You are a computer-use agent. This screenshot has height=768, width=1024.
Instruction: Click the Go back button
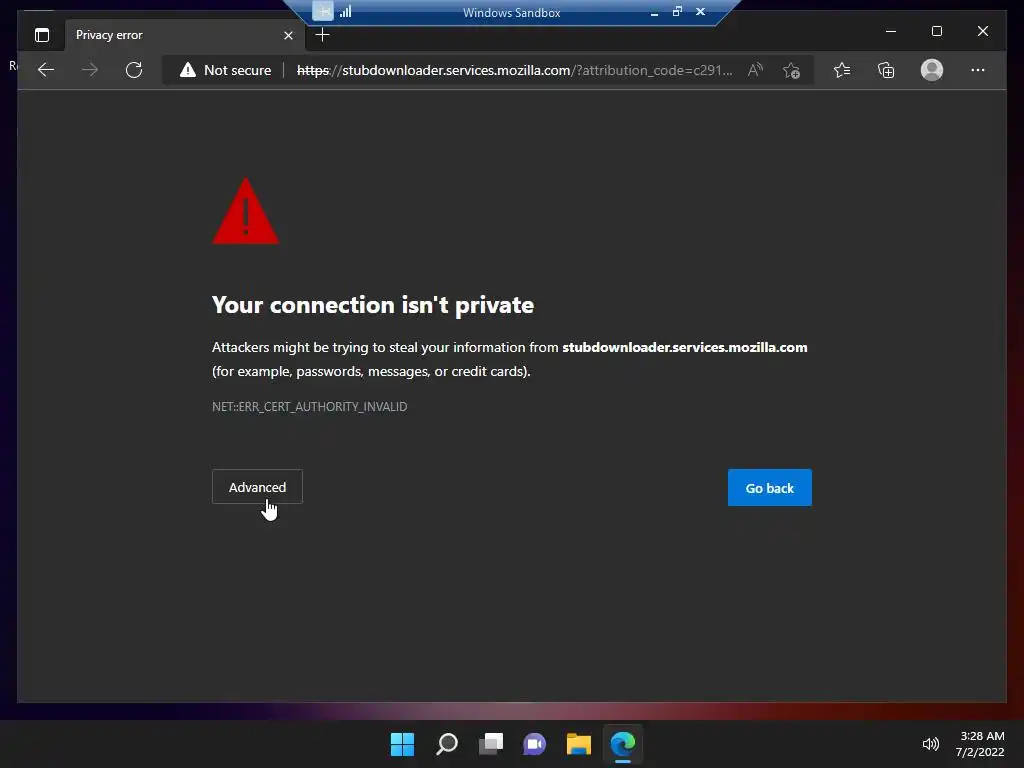769,487
